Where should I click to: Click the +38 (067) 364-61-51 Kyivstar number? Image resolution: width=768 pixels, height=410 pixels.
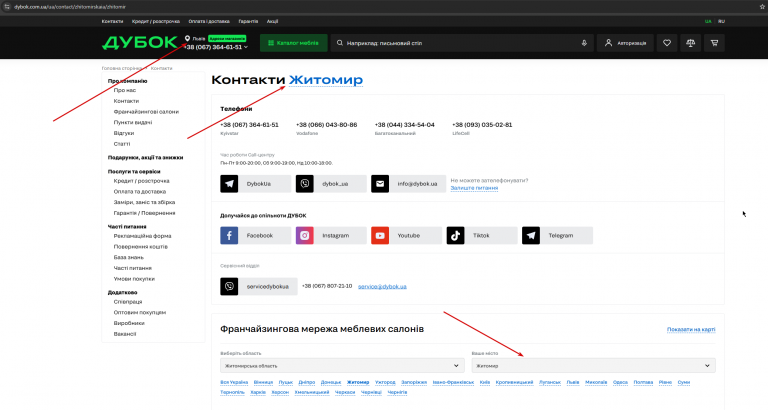click(x=249, y=125)
